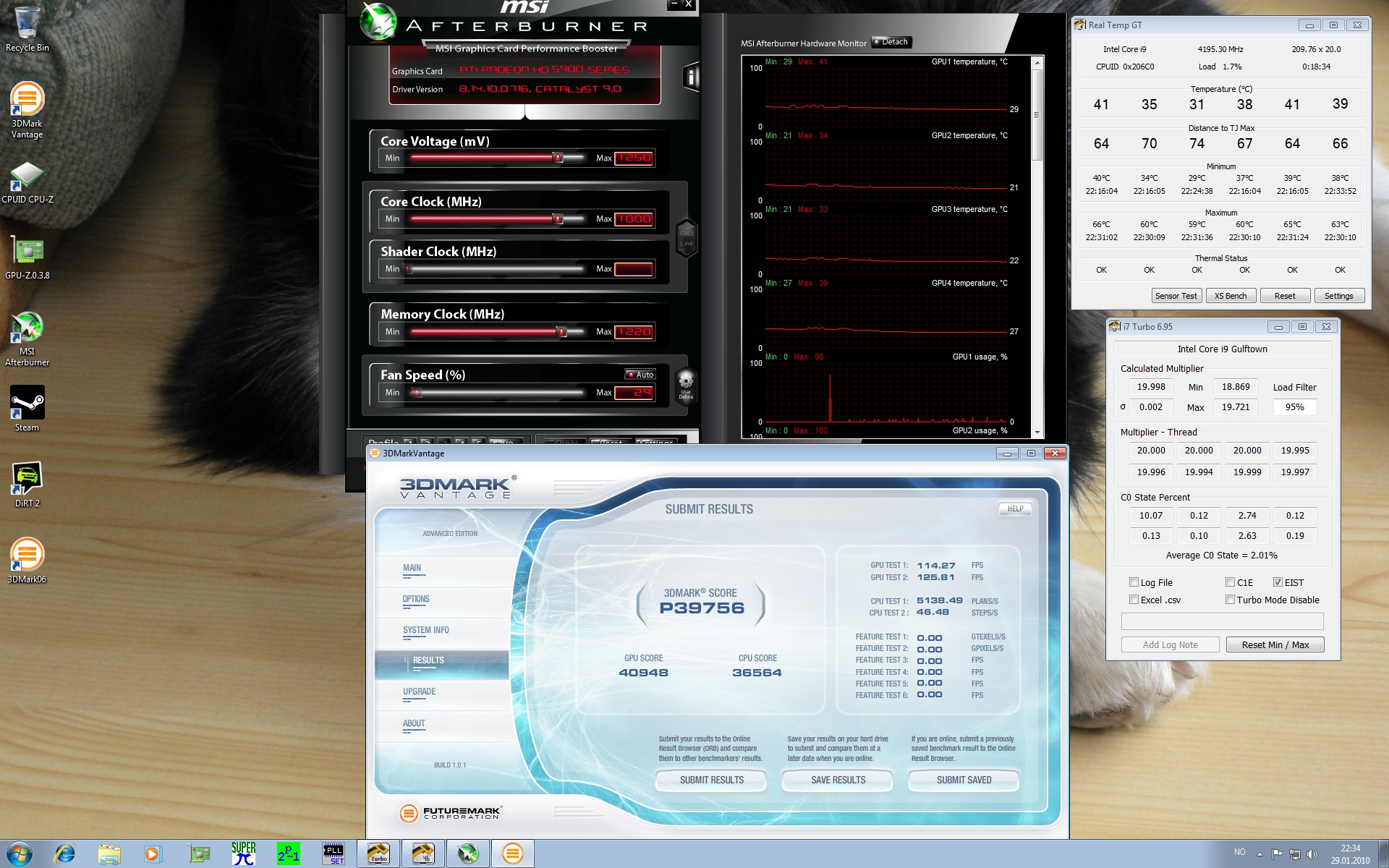
Task: Open the OPTIONS section in Vantage
Action: 416,599
